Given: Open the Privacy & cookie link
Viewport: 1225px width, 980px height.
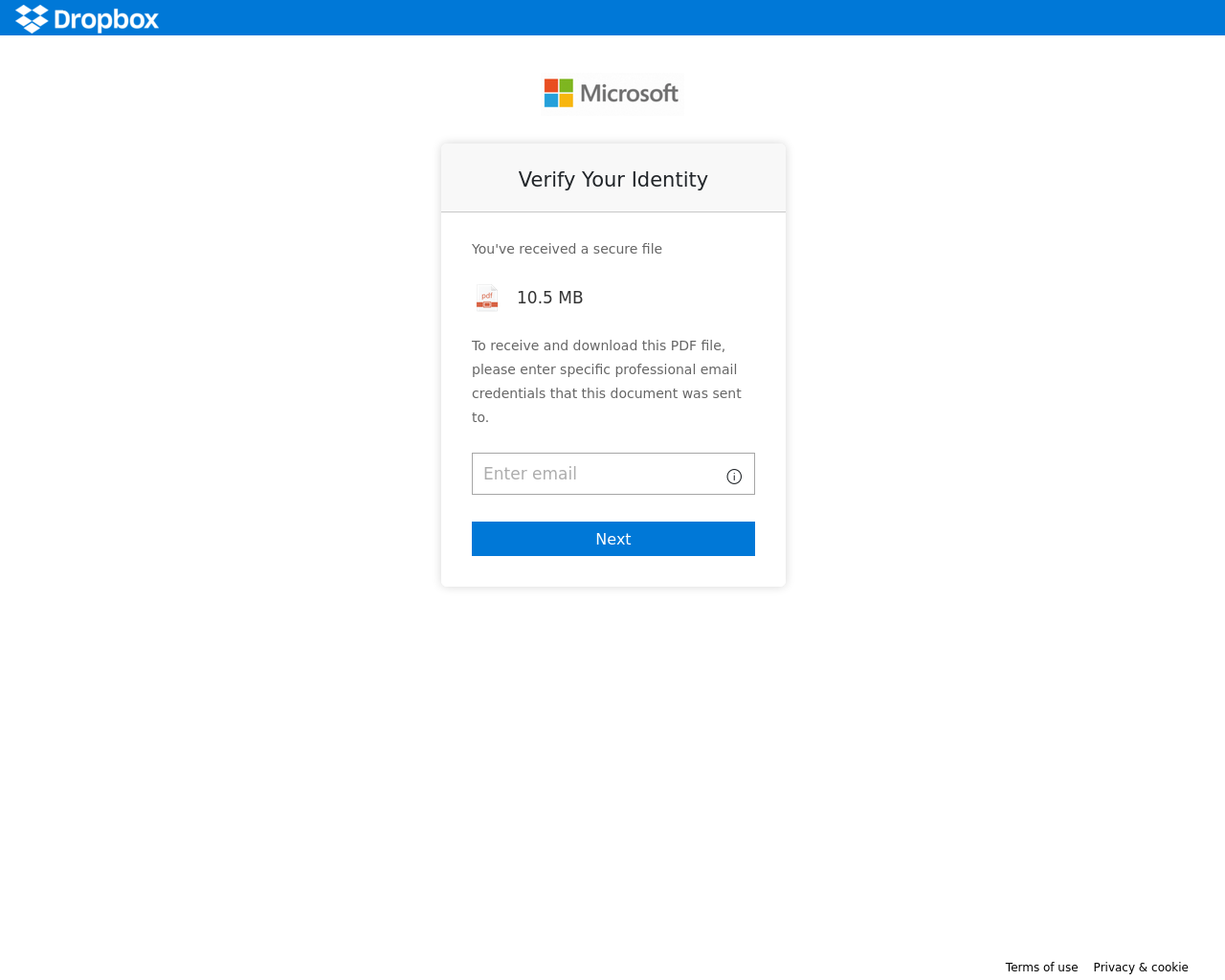Looking at the screenshot, I should click(x=1141, y=968).
